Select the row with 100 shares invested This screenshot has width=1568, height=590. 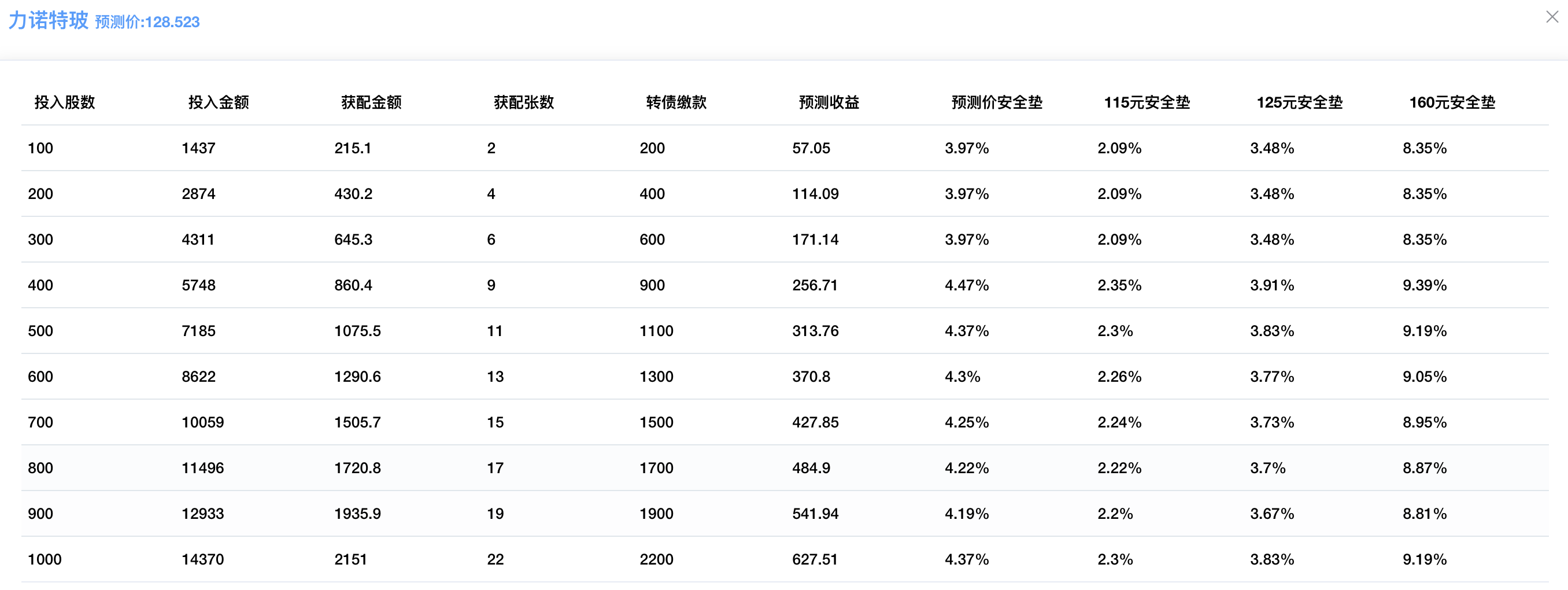click(x=41, y=148)
